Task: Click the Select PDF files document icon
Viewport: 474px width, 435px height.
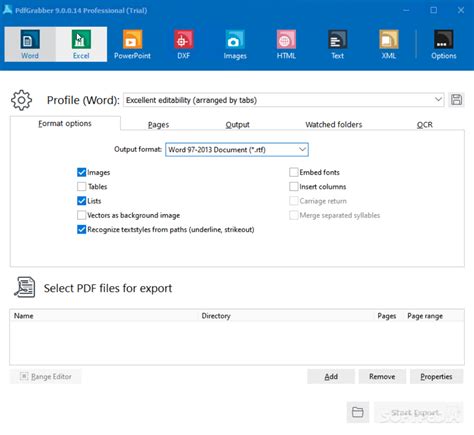Action: click(x=25, y=287)
